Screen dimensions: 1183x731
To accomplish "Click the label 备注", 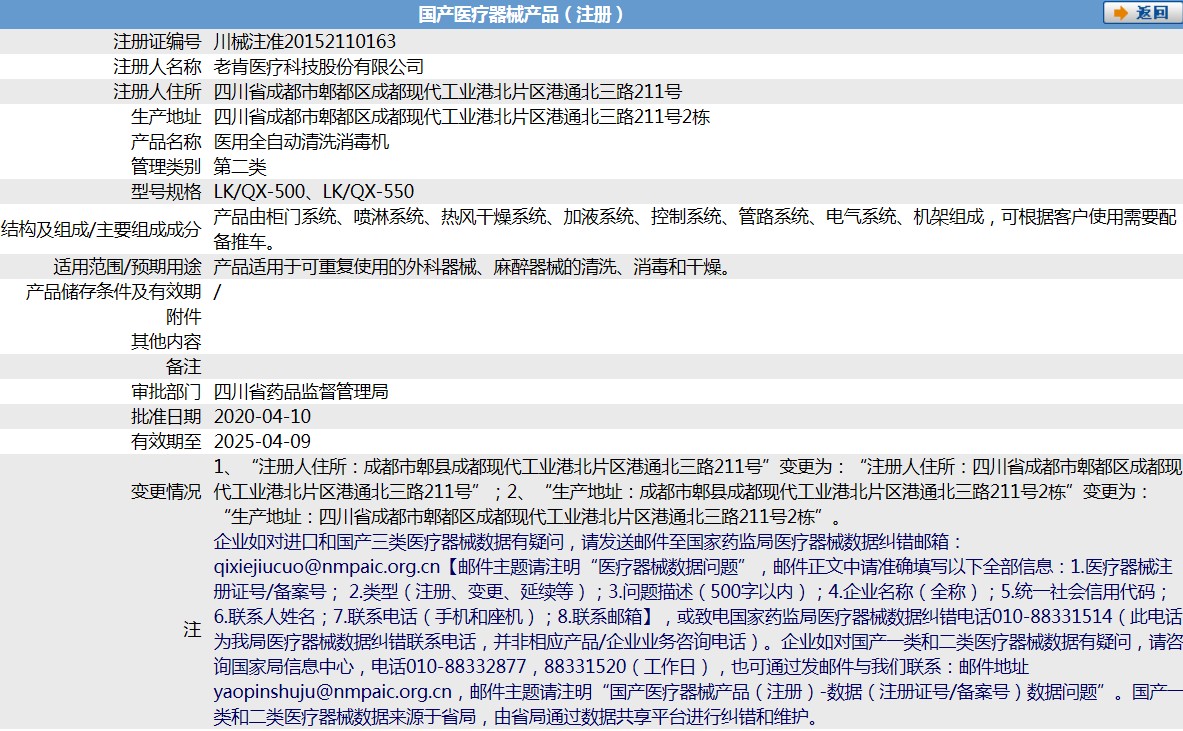I will click(x=183, y=366).
